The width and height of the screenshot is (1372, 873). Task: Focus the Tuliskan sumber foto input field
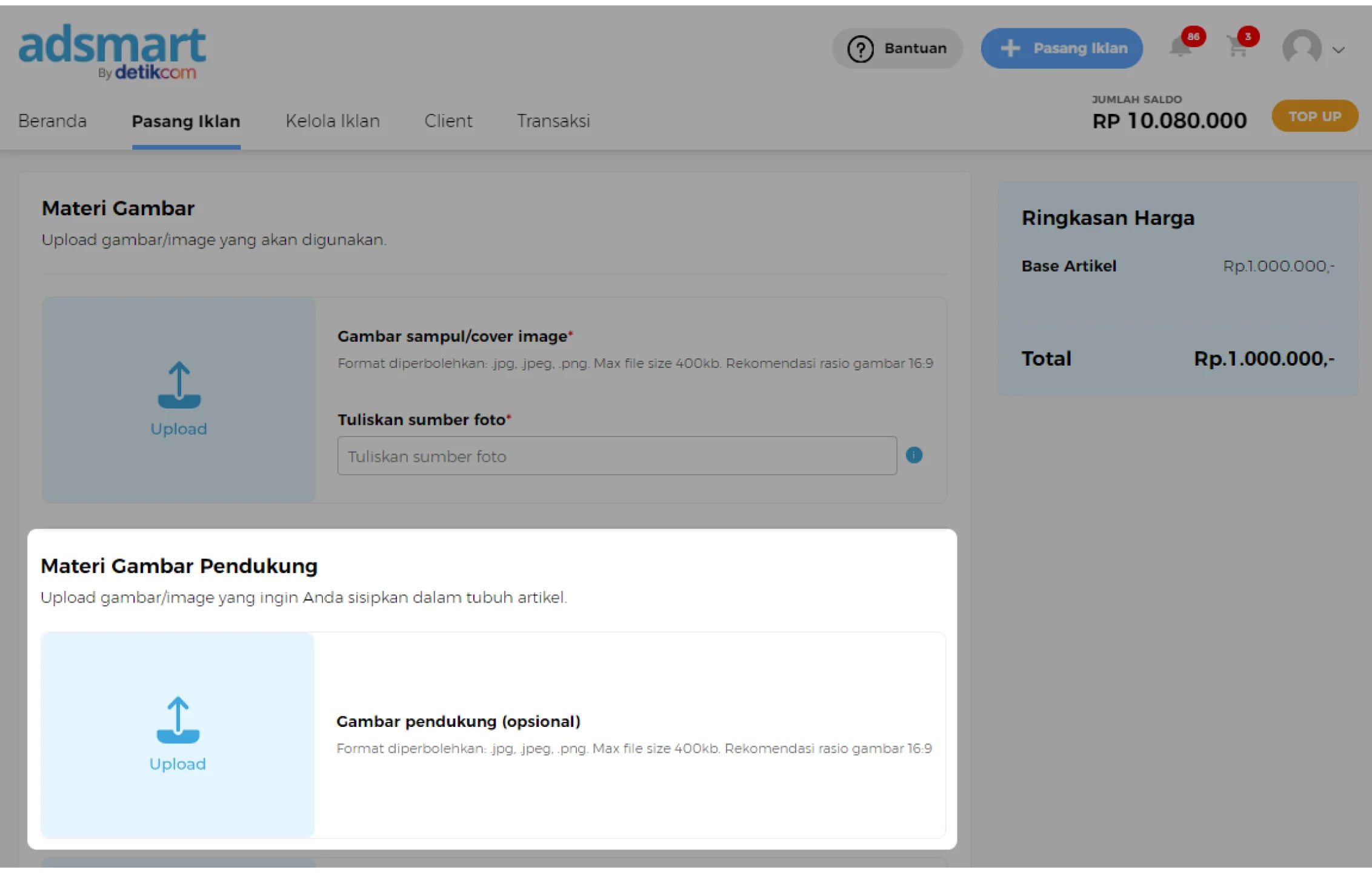tap(616, 456)
